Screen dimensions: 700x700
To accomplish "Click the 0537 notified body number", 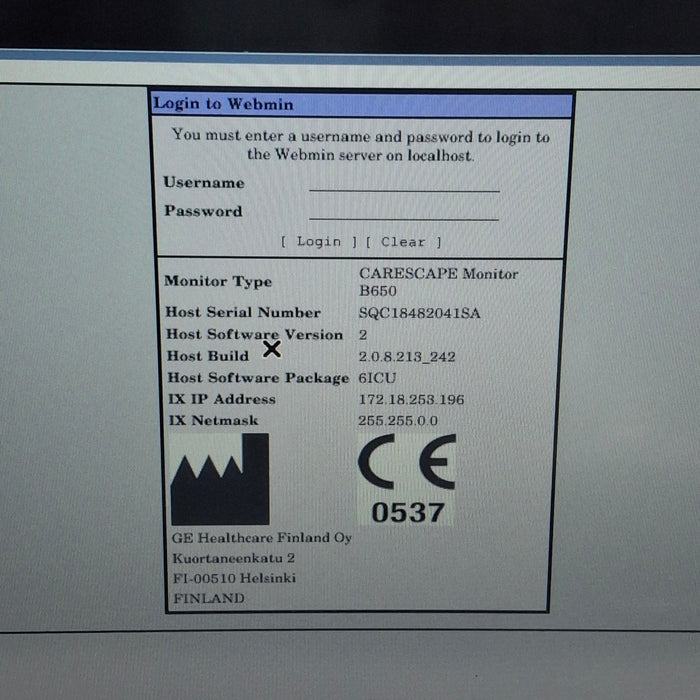I will pyautogui.click(x=407, y=512).
